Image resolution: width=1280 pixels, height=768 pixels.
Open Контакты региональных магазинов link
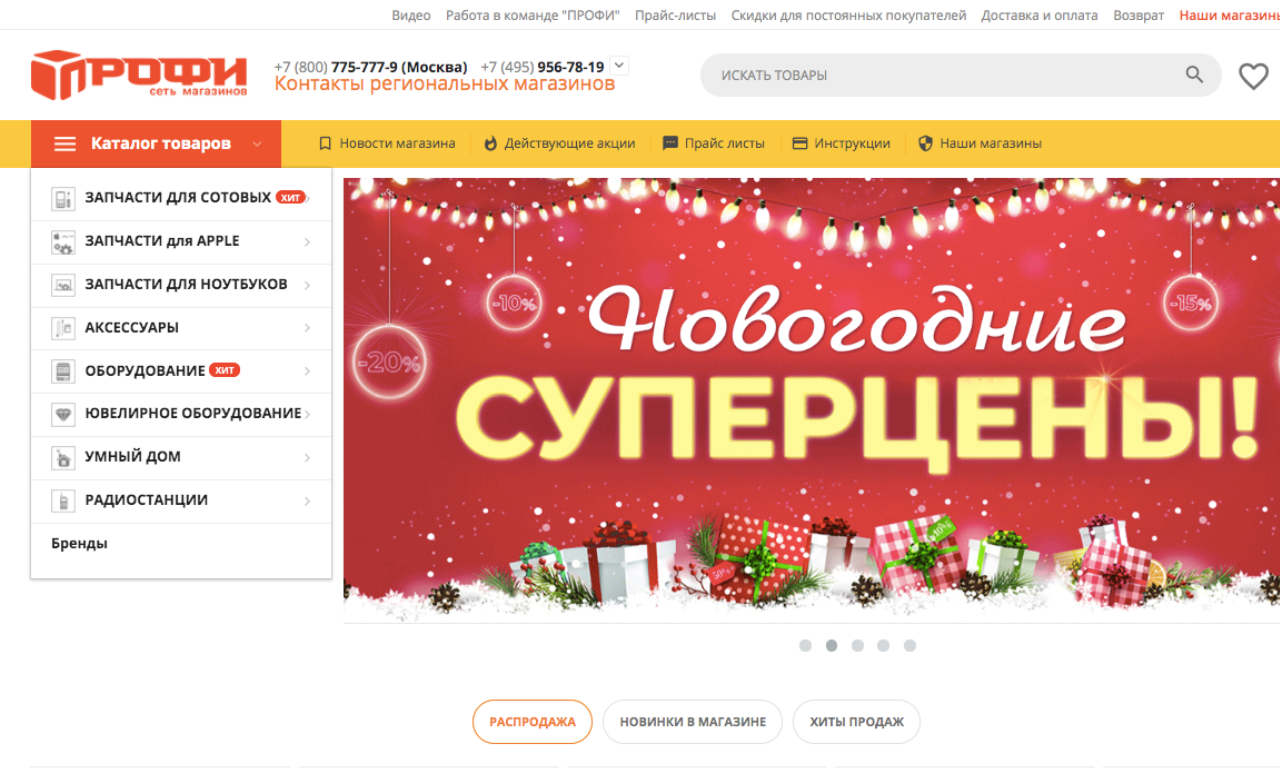click(x=445, y=84)
